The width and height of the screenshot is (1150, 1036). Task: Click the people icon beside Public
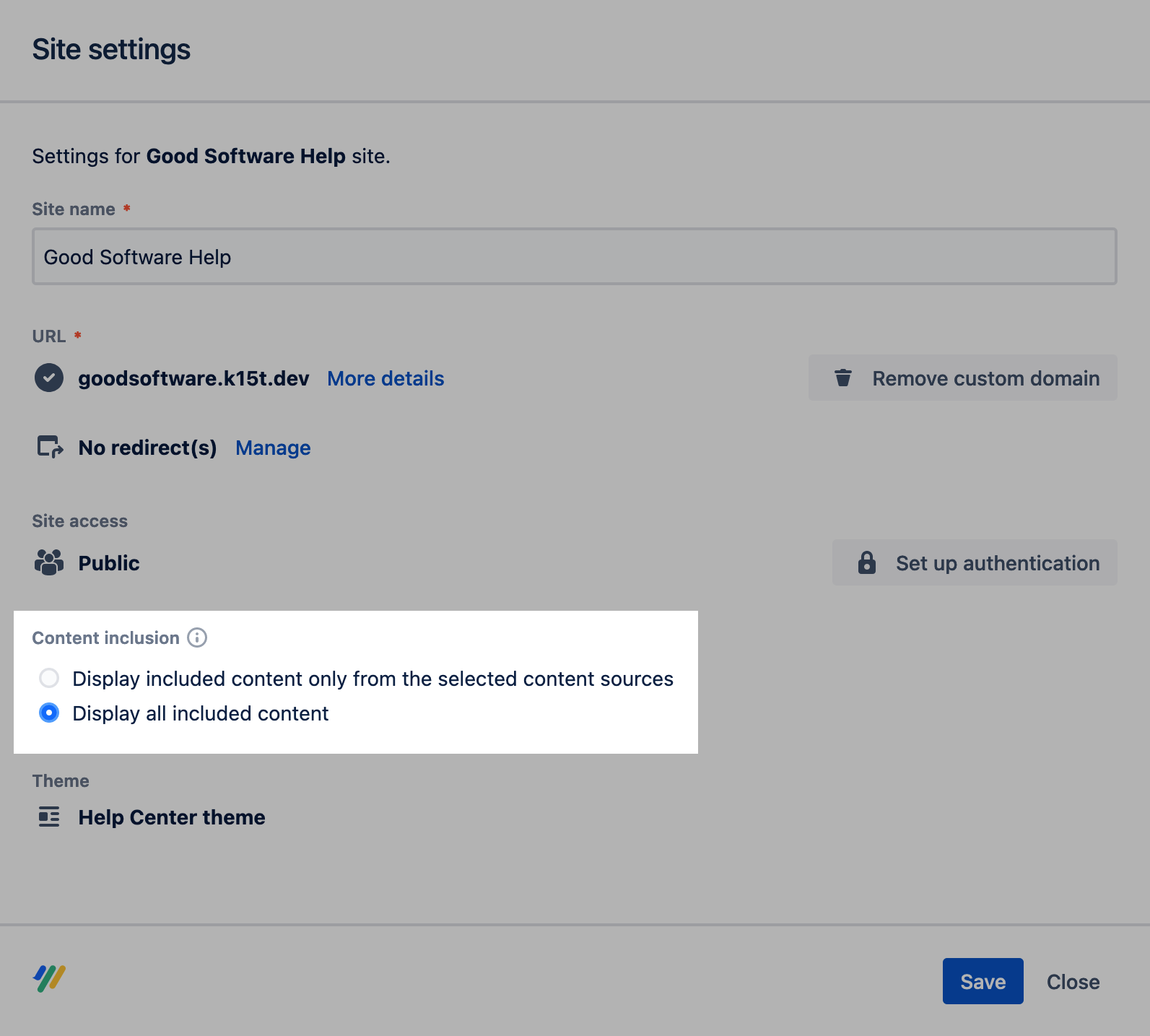[x=49, y=562]
